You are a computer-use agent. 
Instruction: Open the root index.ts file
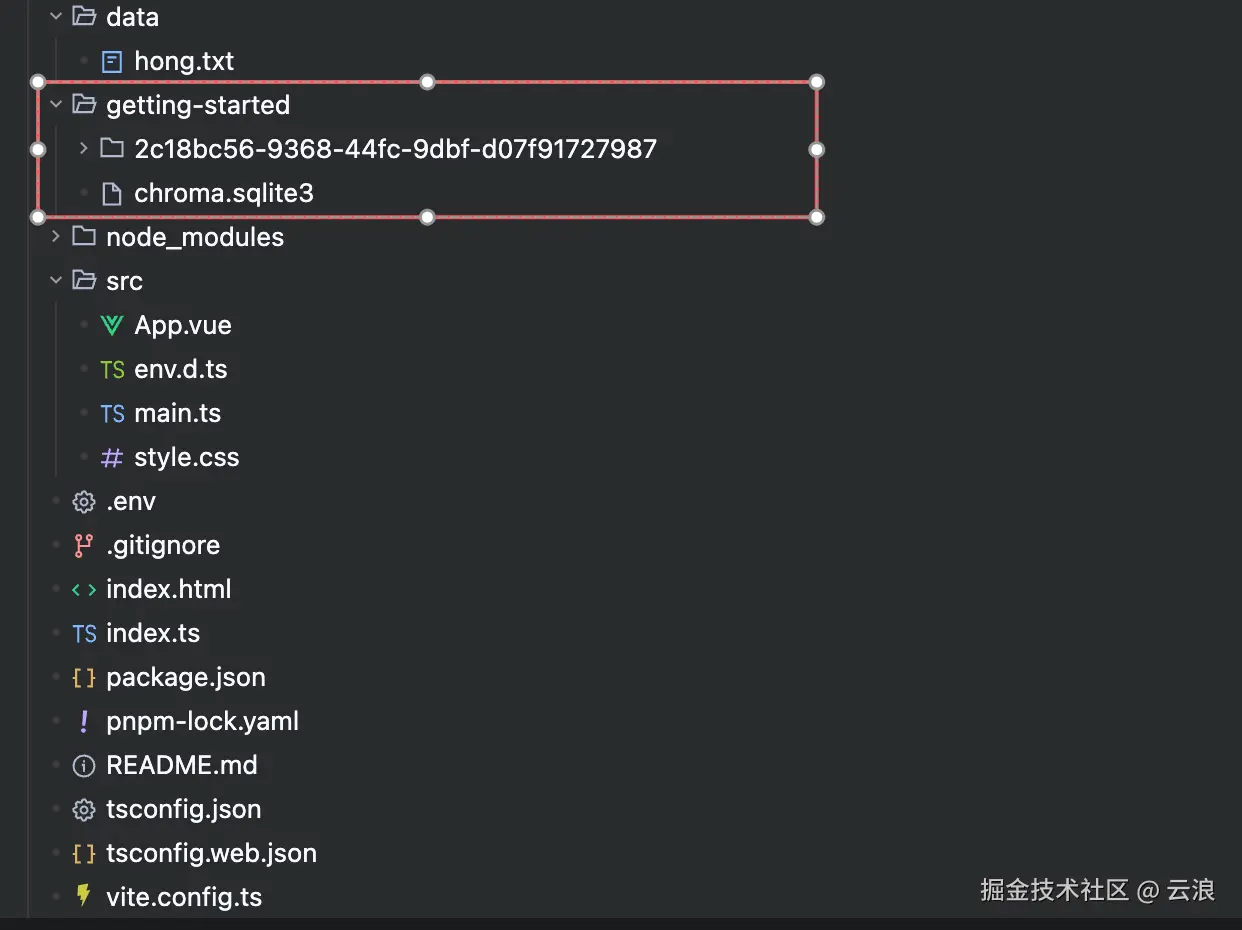click(153, 634)
